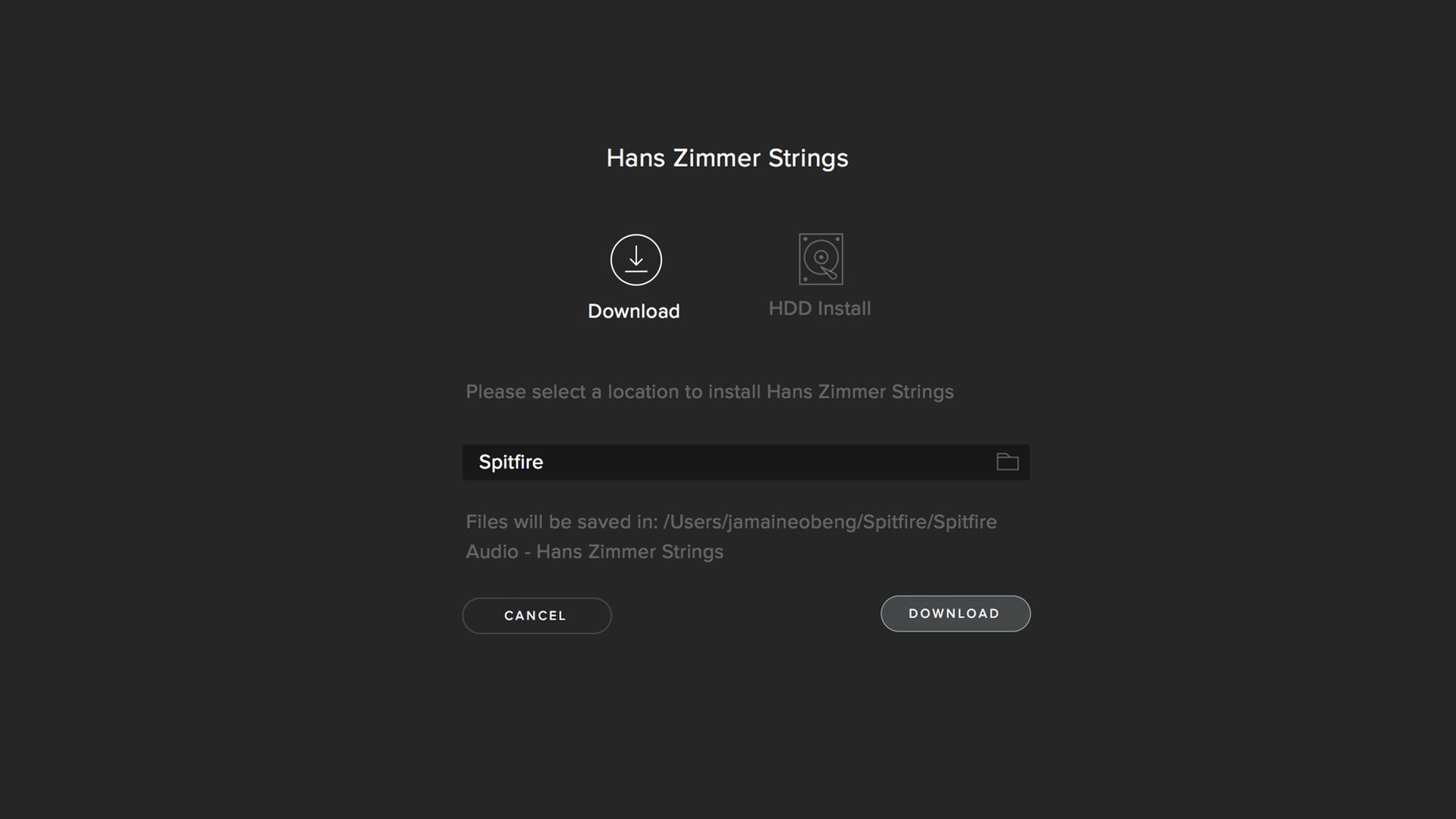The height and width of the screenshot is (819, 1456).
Task: Select the circular Download arrow icon
Action: click(635, 259)
